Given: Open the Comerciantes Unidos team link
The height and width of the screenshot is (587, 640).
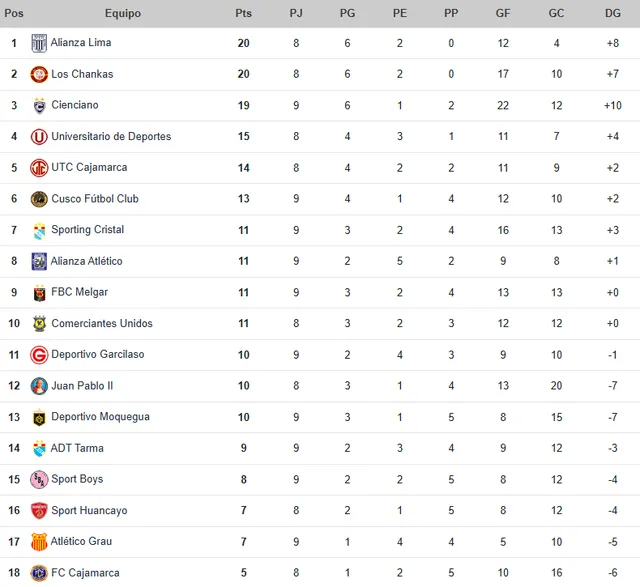Looking at the screenshot, I should click(102, 324).
